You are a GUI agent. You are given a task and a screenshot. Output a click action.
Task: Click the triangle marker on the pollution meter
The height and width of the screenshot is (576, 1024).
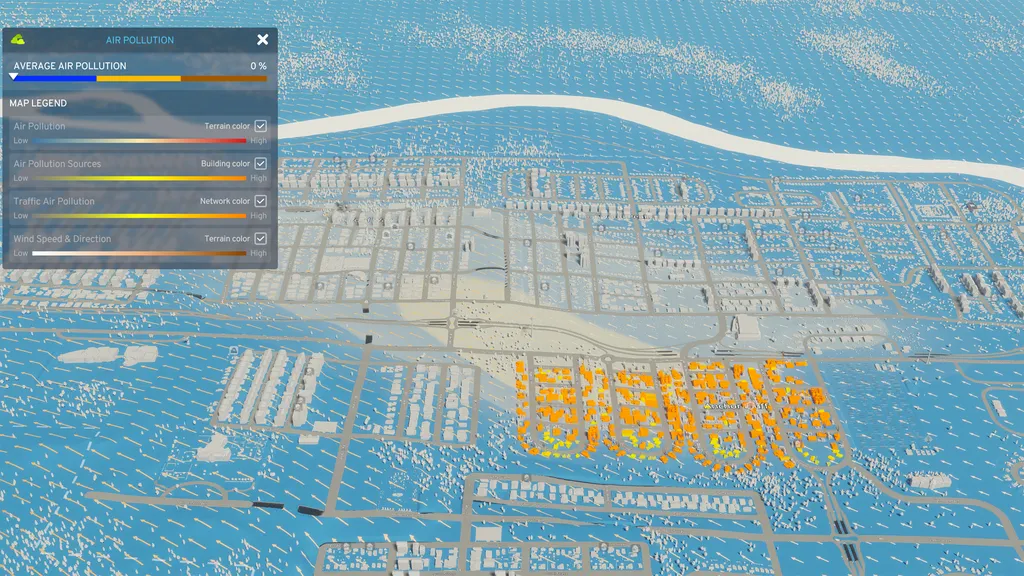pos(14,76)
